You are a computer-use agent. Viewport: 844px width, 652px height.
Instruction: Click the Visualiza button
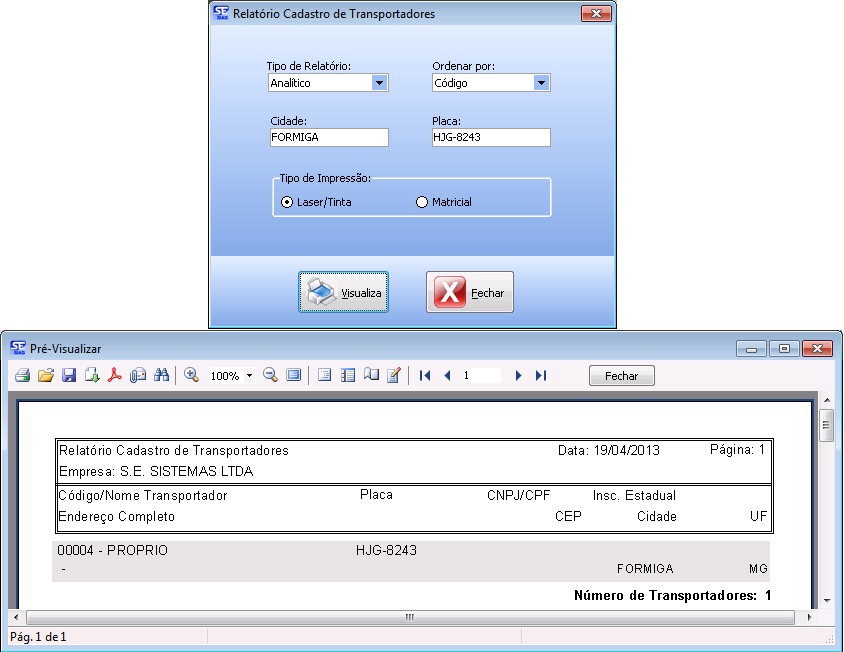coord(343,293)
